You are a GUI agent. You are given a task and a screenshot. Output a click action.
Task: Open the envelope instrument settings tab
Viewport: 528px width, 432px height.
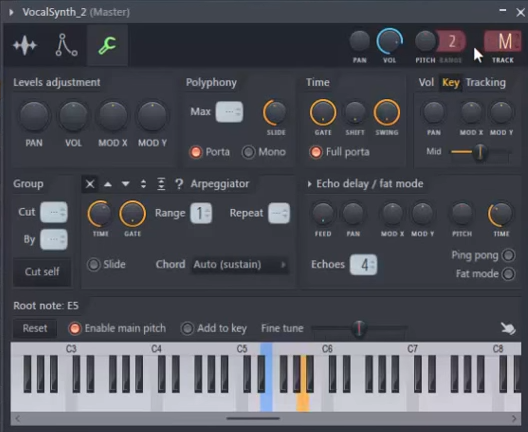click(x=66, y=45)
